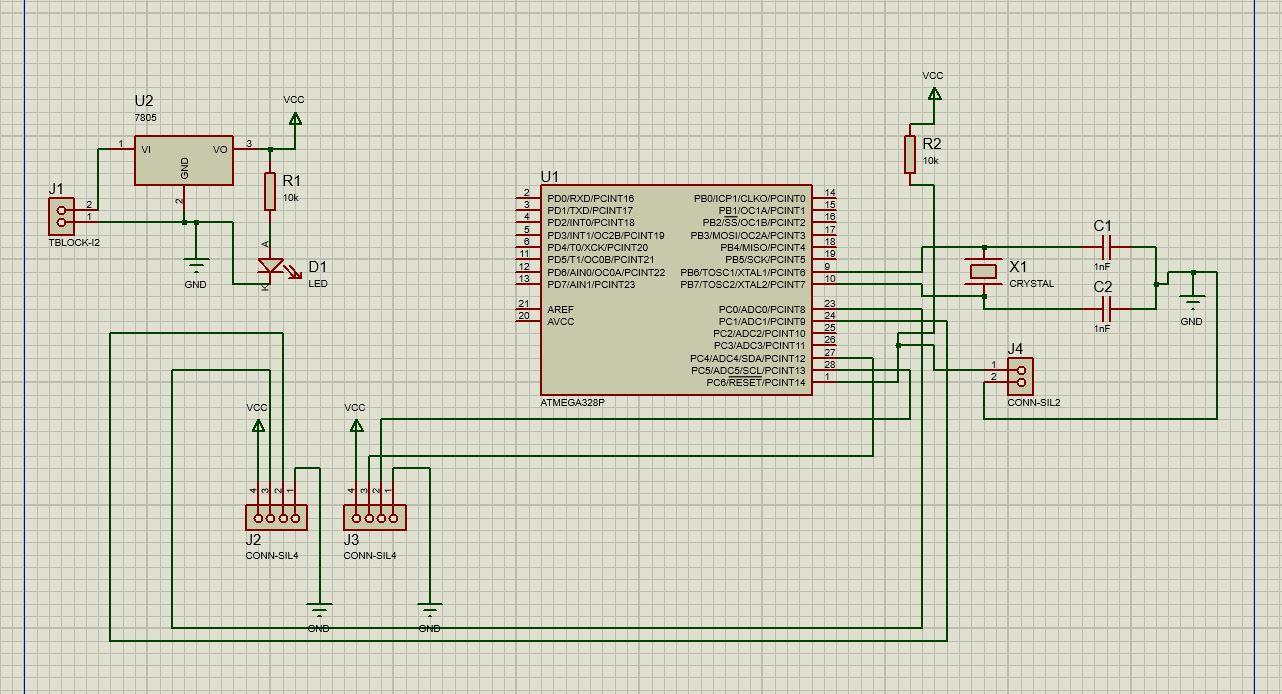Image resolution: width=1282 pixels, height=694 pixels.
Task: Click pull-up resistor R2 below VCC
Action: click(912, 155)
